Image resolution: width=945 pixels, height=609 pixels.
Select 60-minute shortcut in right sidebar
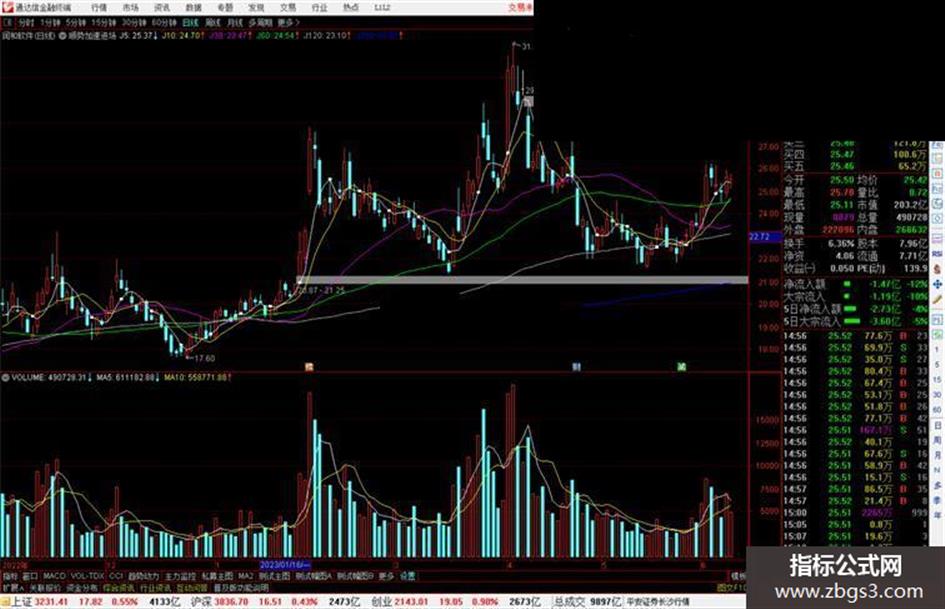(x=937, y=410)
